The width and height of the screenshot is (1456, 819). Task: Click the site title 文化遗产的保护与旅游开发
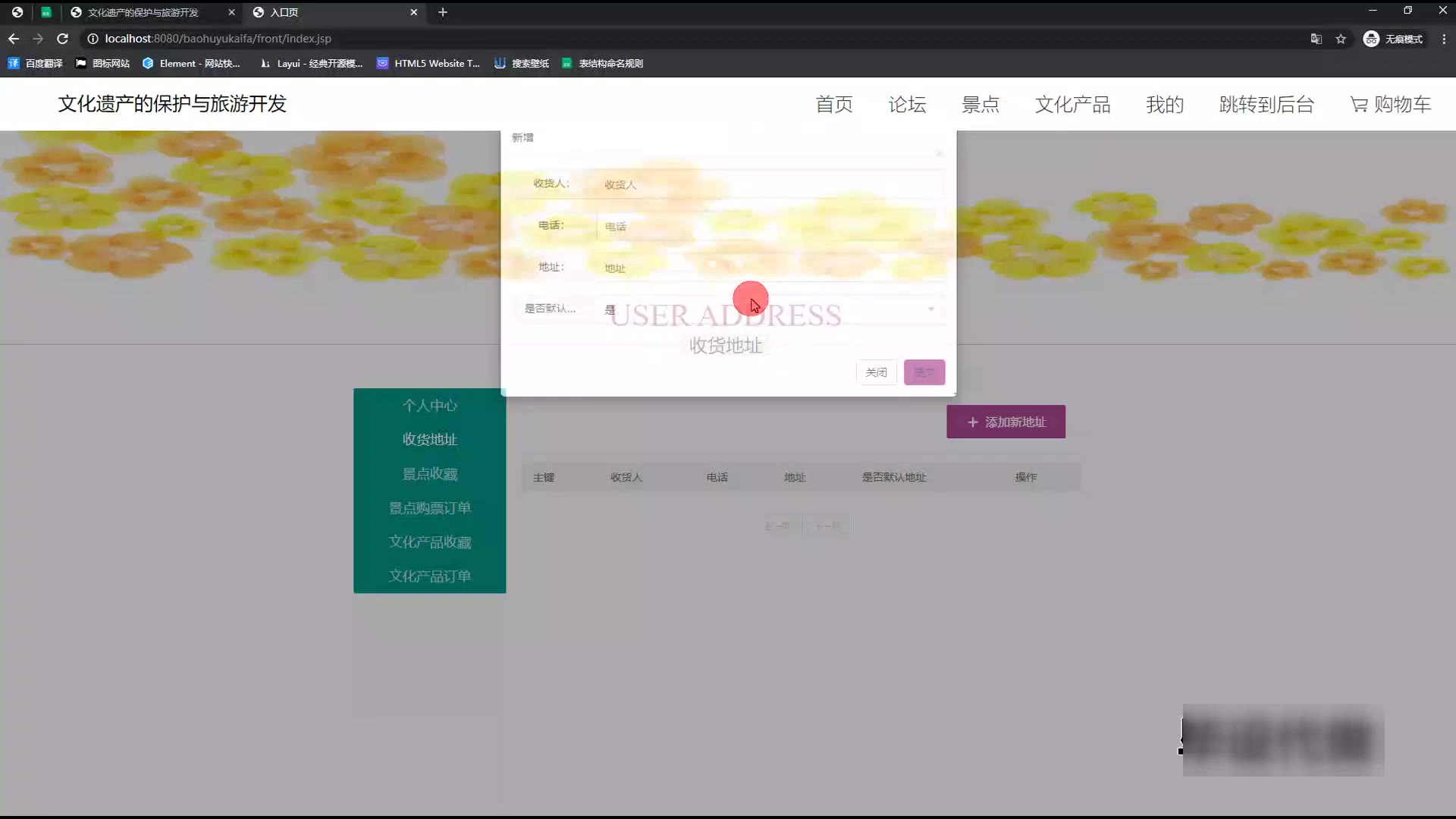click(172, 104)
